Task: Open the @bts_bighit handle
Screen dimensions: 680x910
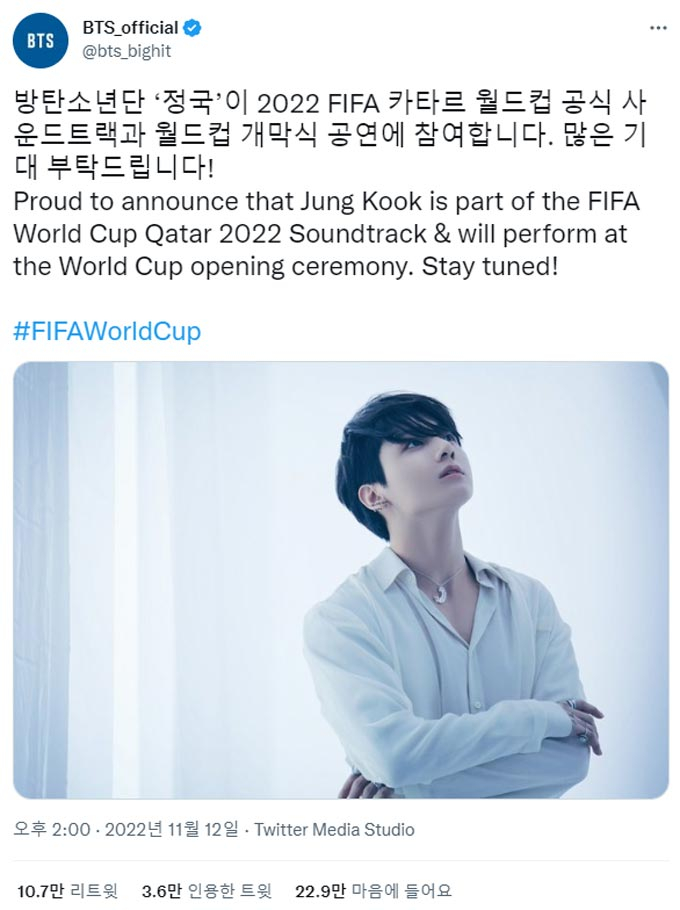Action: pyautogui.click(x=127, y=51)
